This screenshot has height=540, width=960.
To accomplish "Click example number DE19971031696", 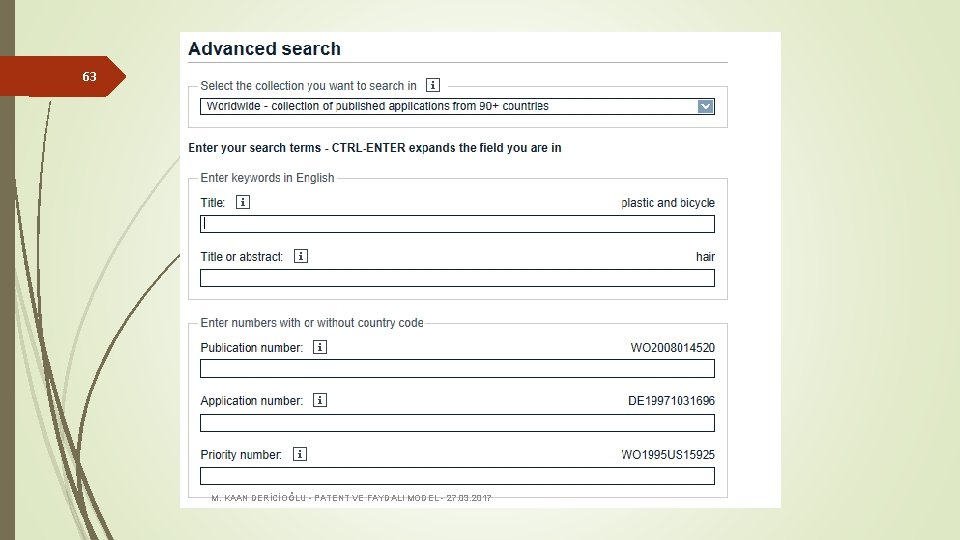I will (671, 401).
